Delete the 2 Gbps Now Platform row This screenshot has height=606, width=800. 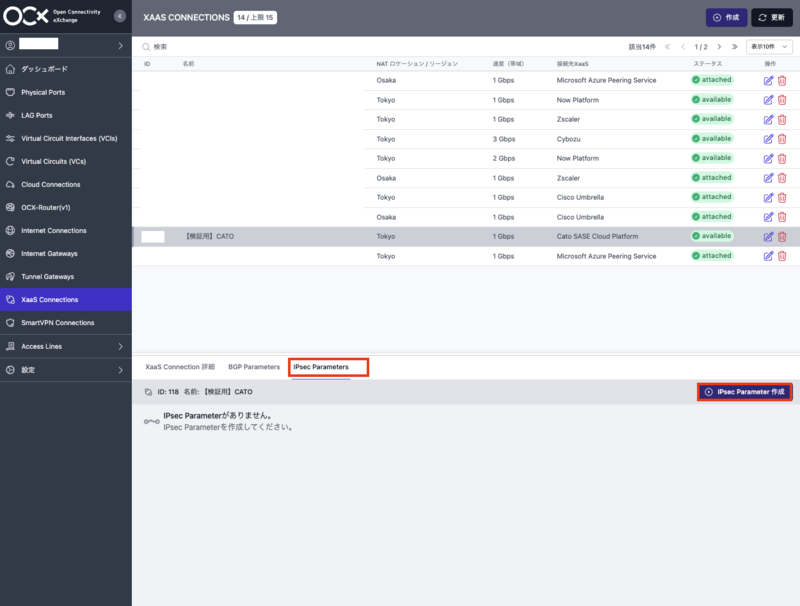[782, 159]
